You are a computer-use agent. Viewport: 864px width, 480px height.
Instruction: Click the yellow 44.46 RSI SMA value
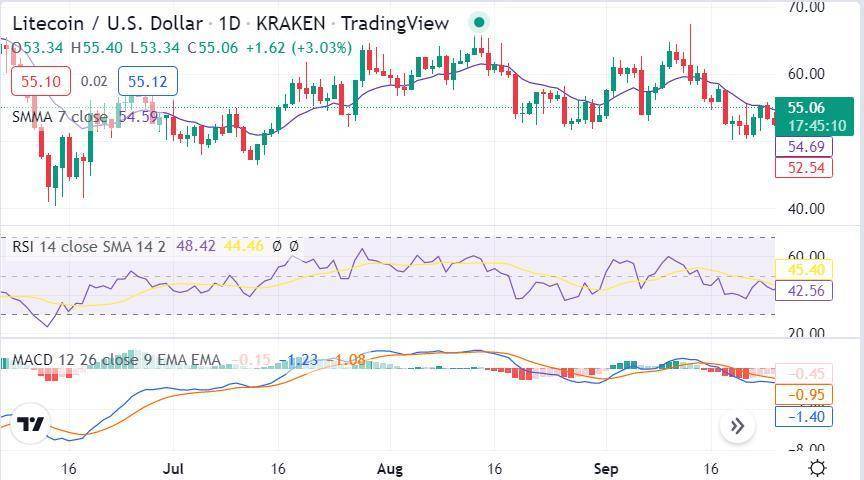click(x=244, y=246)
